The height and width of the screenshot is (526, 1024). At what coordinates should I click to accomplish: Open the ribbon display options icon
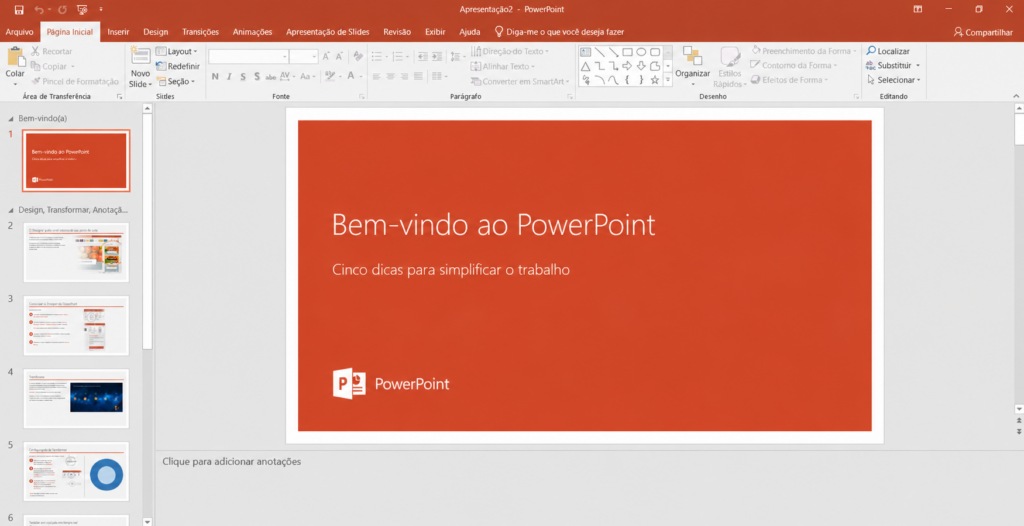point(918,10)
